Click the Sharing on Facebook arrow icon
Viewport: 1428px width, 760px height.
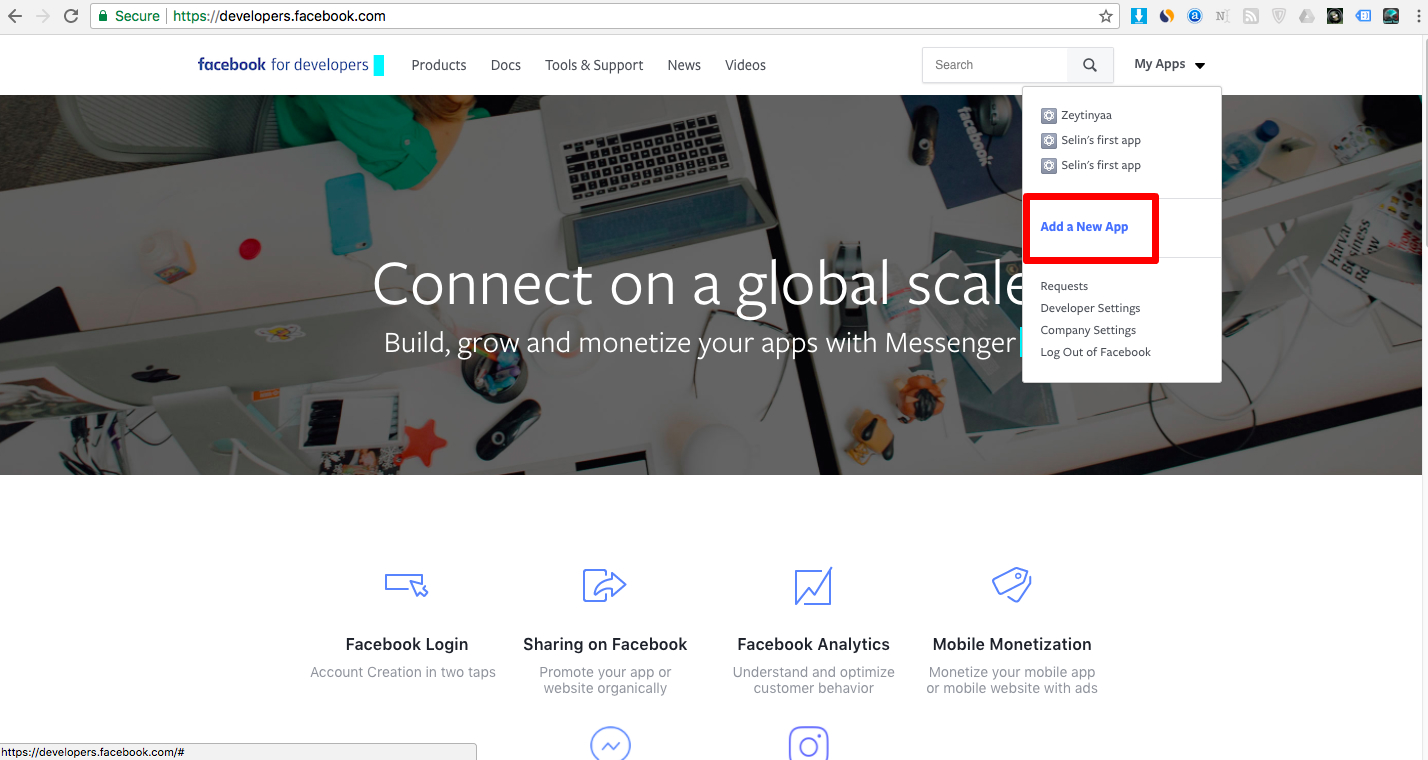[604, 585]
